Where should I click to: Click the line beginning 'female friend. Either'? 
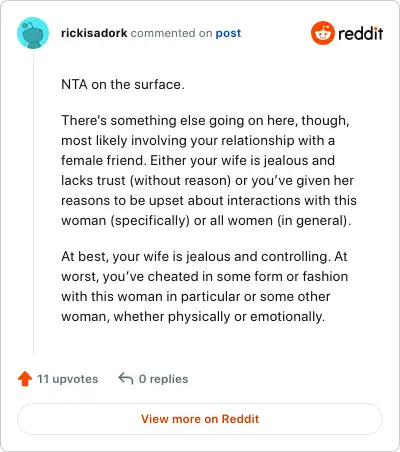point(198,160)
